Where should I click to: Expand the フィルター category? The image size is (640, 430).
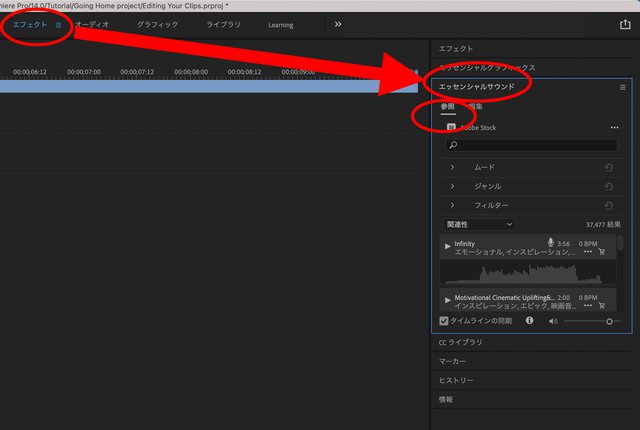pyautogui.click(x=453, y=205)
